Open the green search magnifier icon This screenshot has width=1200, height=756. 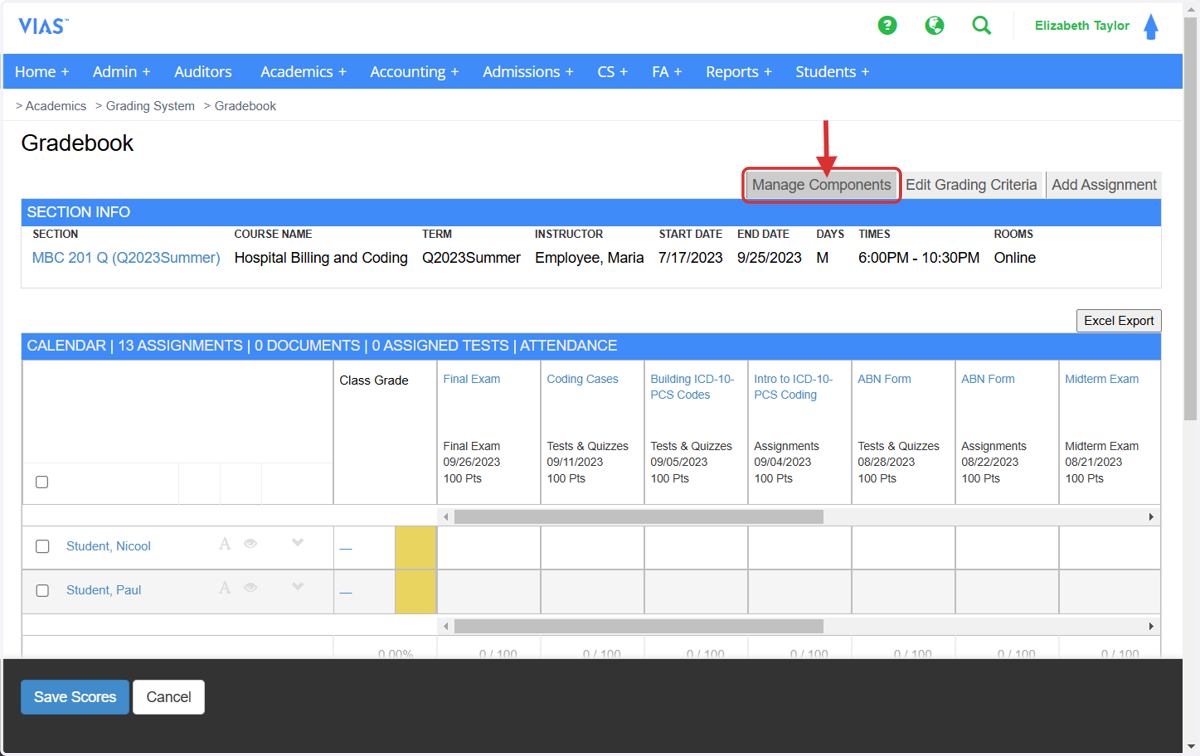982,26
